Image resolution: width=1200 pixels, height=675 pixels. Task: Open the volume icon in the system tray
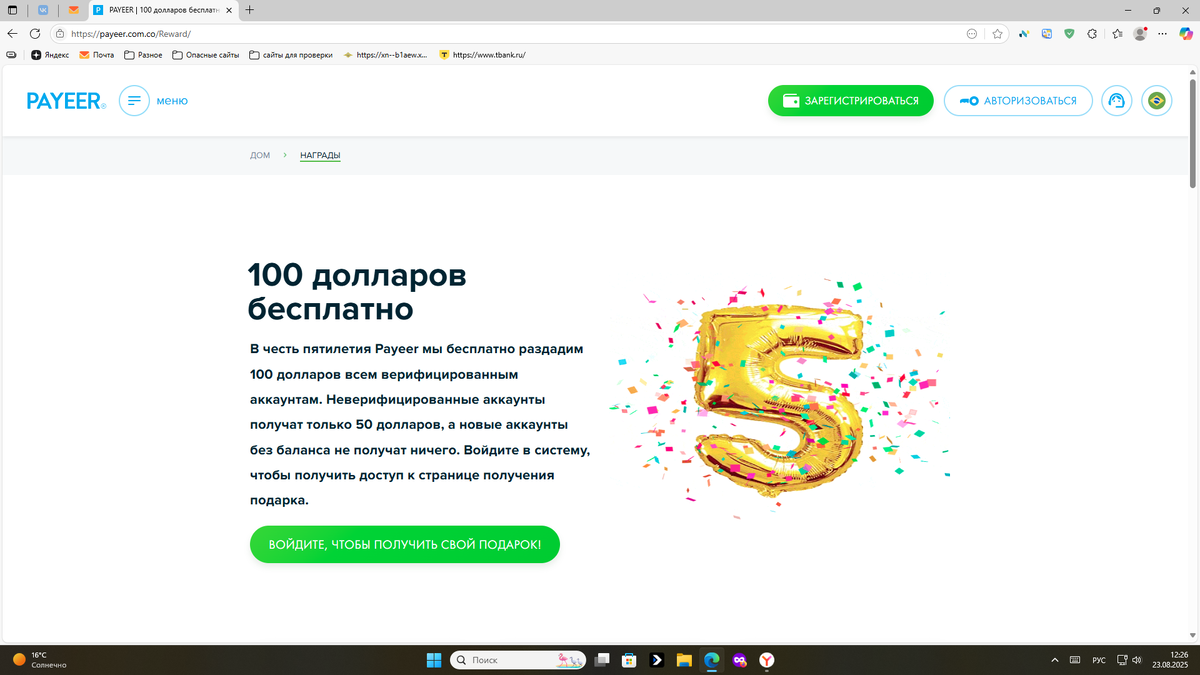(x=1136, y=660)
